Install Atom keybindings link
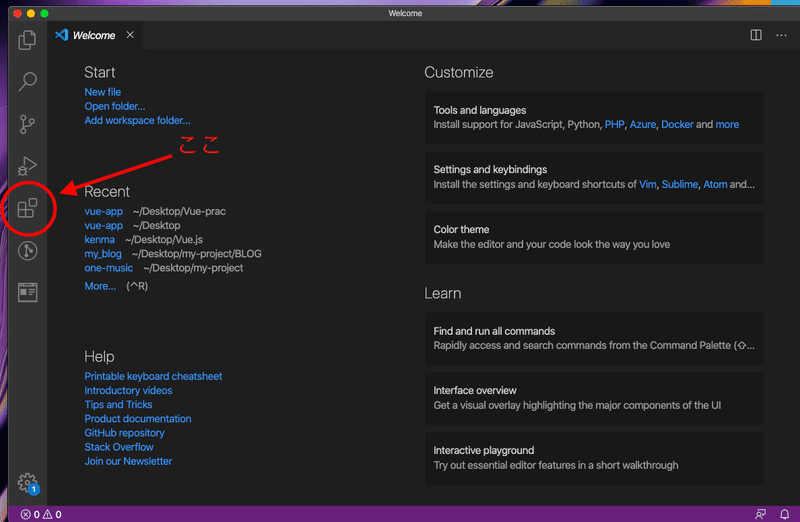800x522 pixels. [715, 185]
